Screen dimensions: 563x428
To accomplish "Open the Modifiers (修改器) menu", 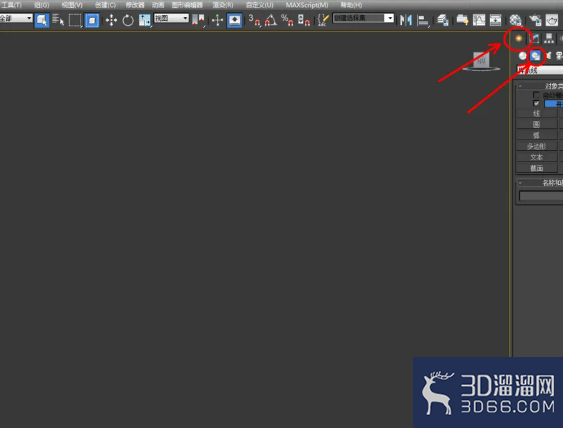I will [135, 5].
